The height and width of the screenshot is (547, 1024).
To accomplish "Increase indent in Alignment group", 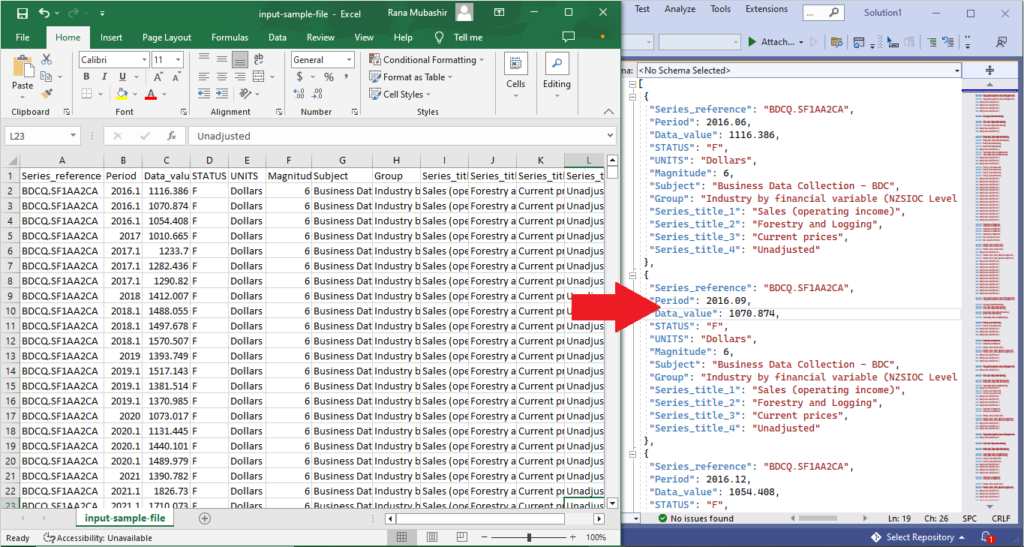I will [222, 94].
